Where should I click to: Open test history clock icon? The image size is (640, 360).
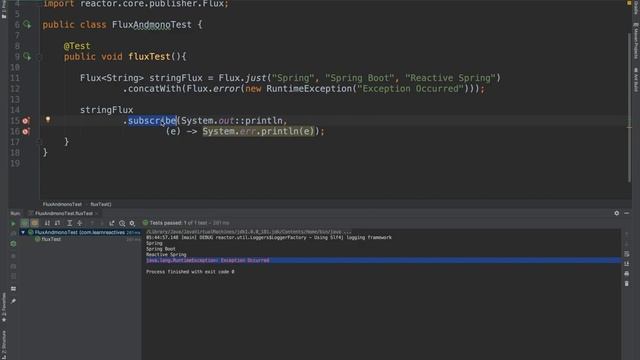[x=122, y=223]
